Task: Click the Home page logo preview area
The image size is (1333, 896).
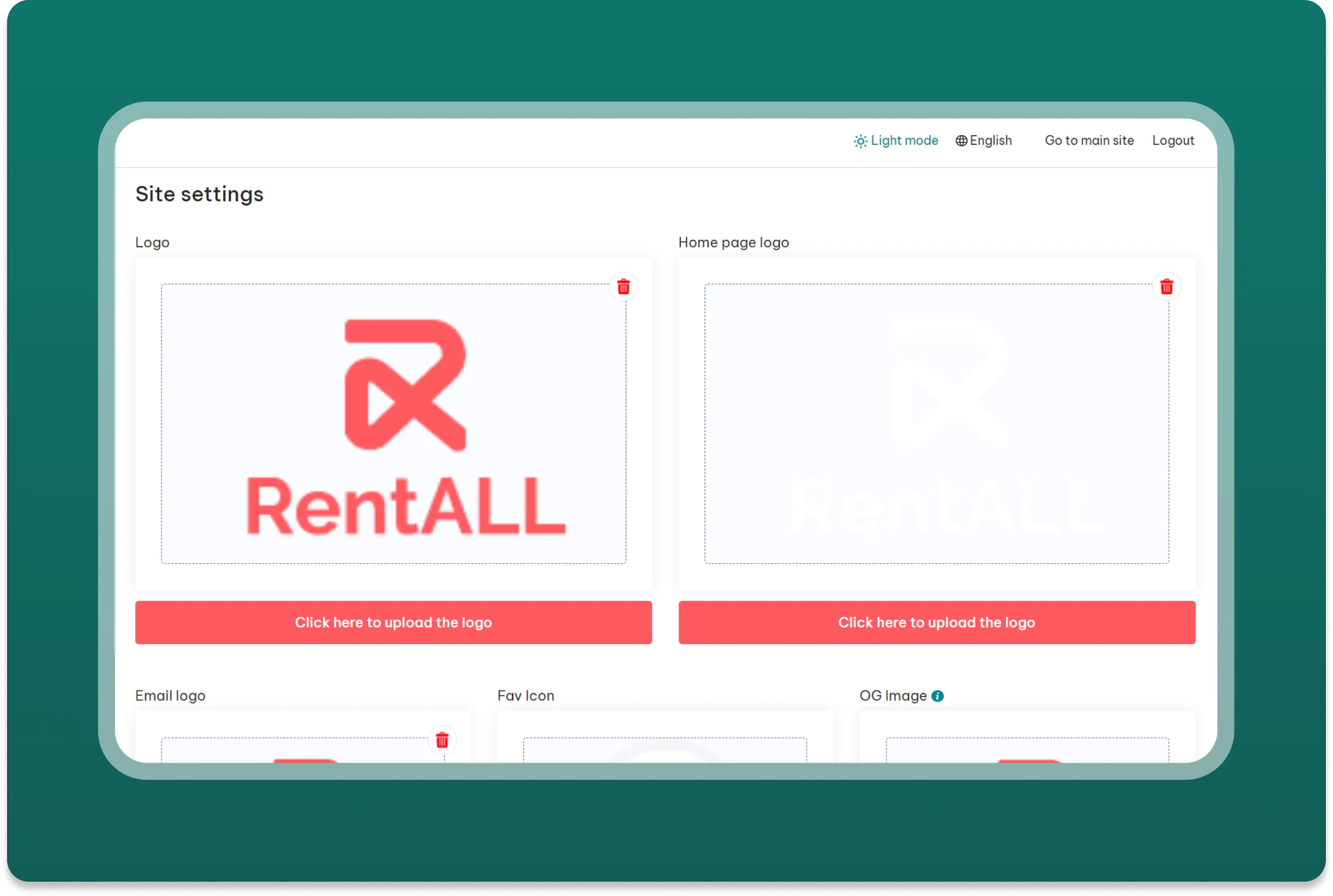Action: pos(937,424)
